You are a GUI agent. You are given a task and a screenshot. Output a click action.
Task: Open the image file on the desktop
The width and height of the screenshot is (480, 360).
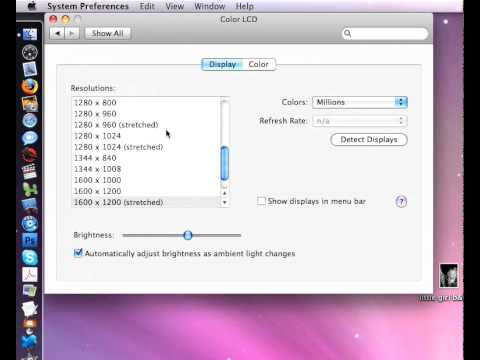449,275
